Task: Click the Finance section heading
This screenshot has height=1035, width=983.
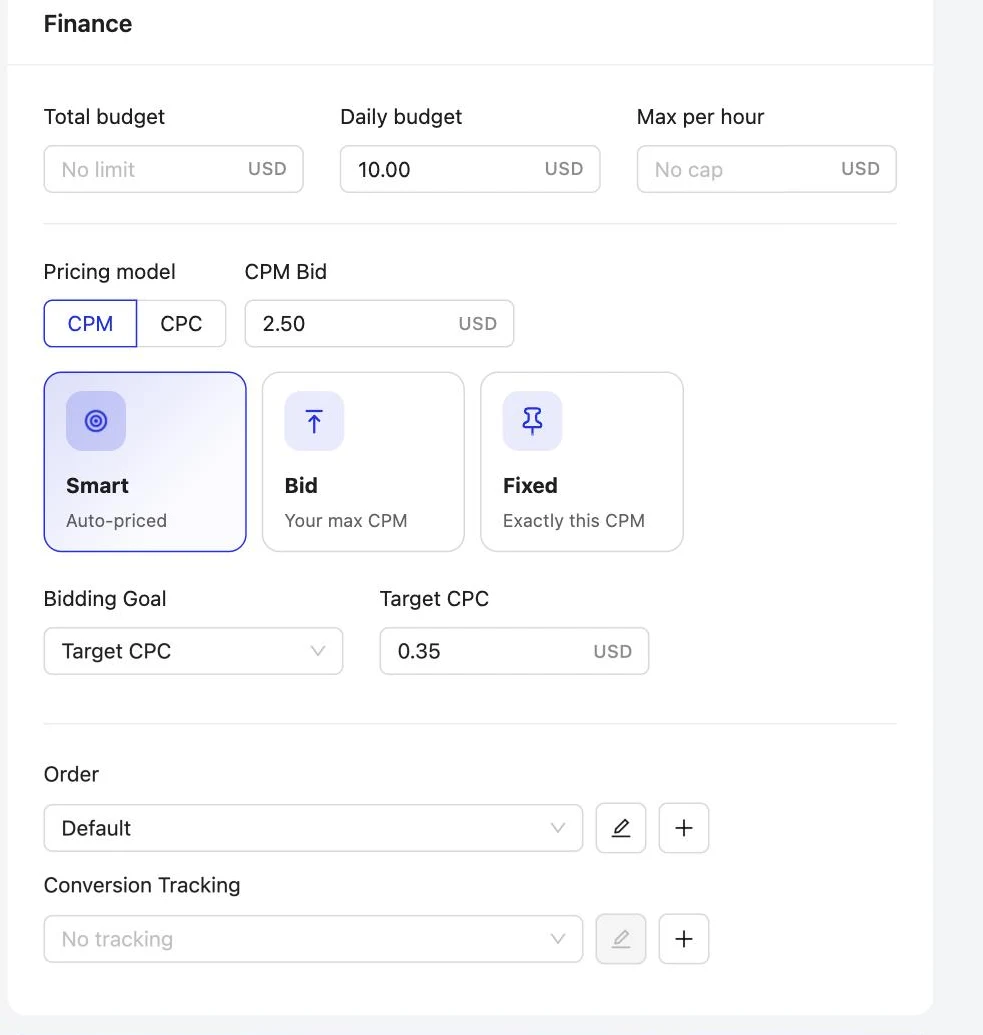Action: point(88,24)
